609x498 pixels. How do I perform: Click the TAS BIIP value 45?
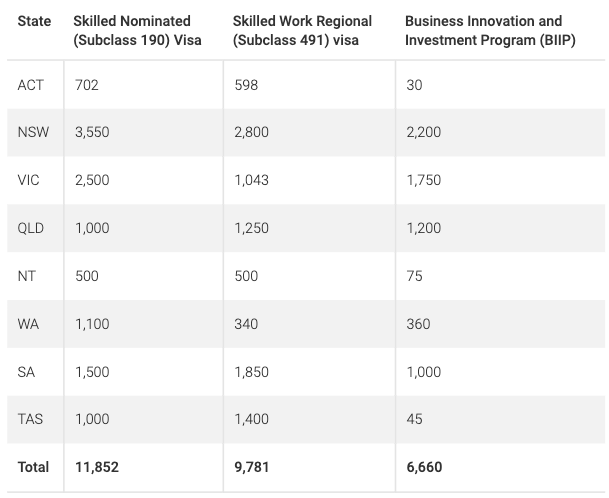[414, 419]
